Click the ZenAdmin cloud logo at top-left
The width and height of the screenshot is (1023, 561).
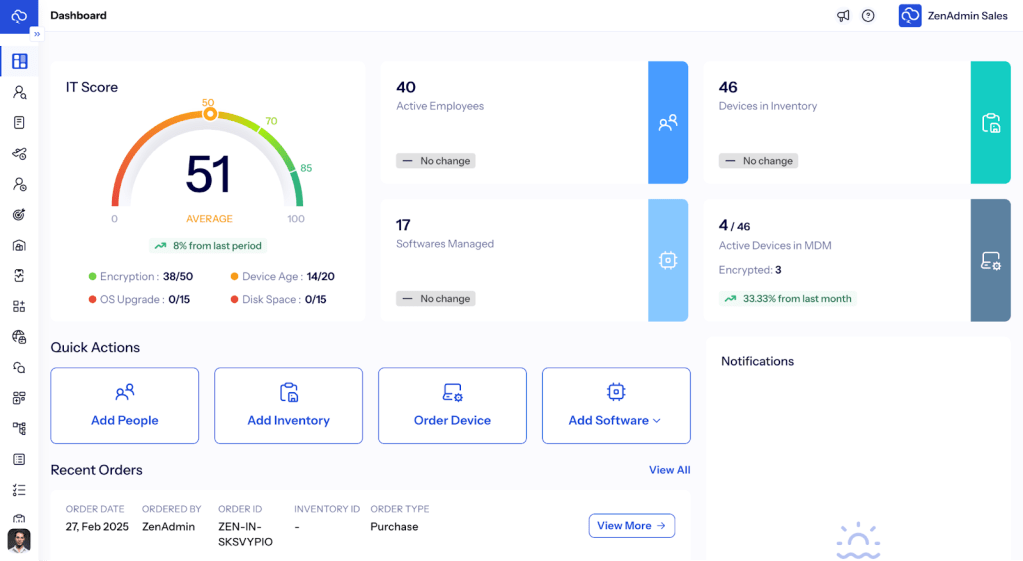[x=19, y=16]
